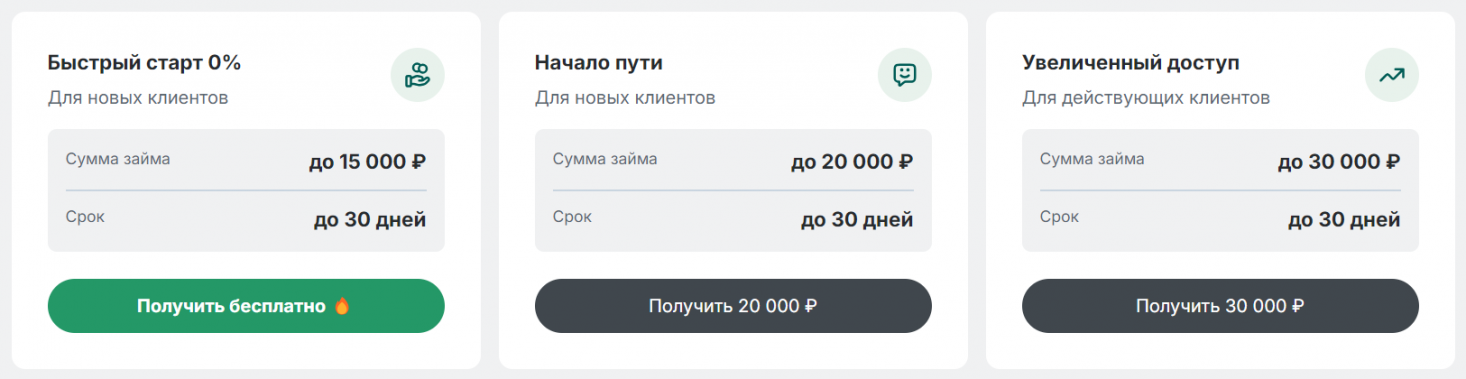This screenshot has height=379, width=1466.
Task: Click the до 20 000 ₽ loan amount
Action: point(852,161)
